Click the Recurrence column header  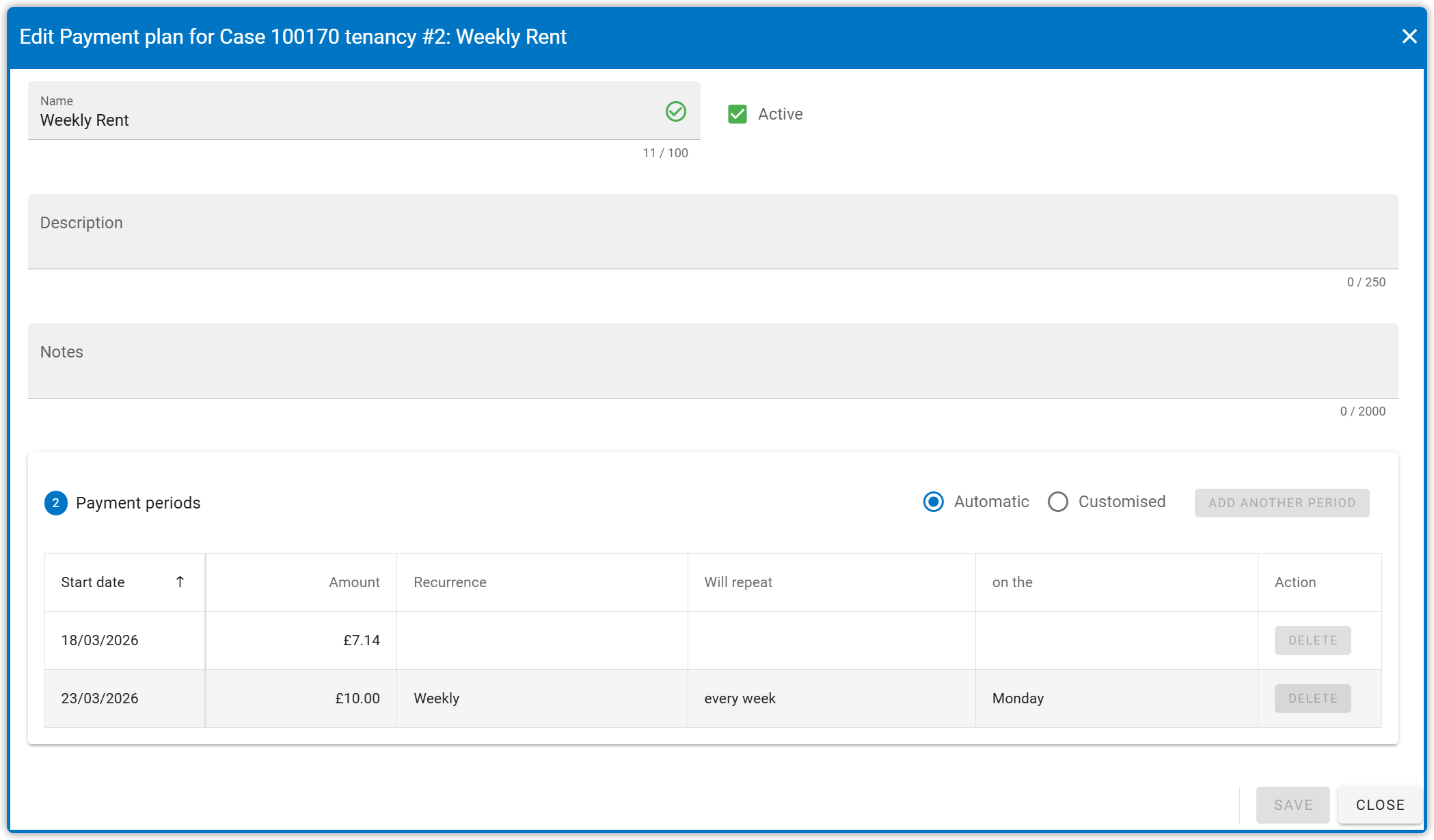pos(450,582)
